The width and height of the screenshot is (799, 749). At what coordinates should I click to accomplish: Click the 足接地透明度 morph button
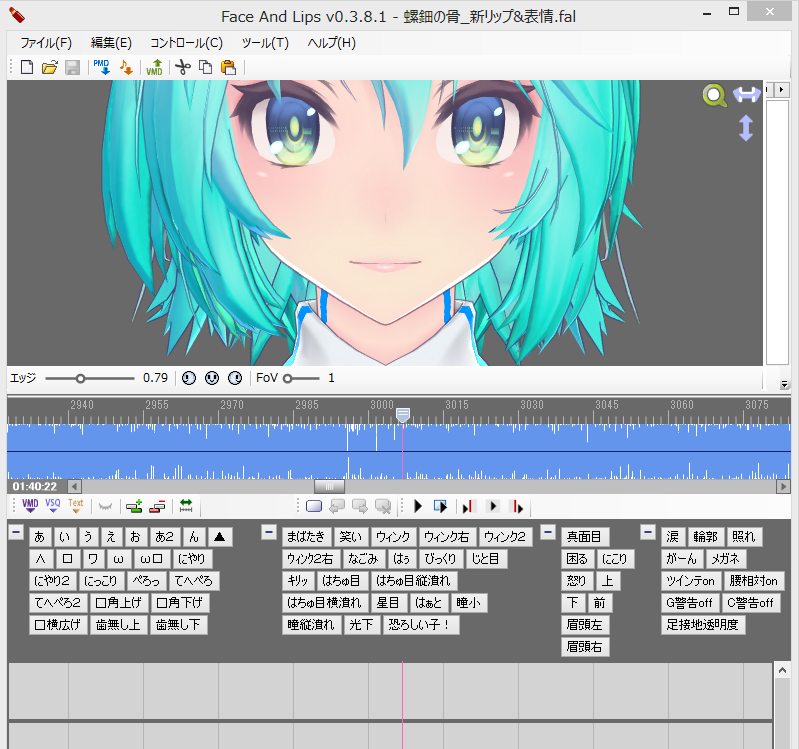tap(703, 625)
